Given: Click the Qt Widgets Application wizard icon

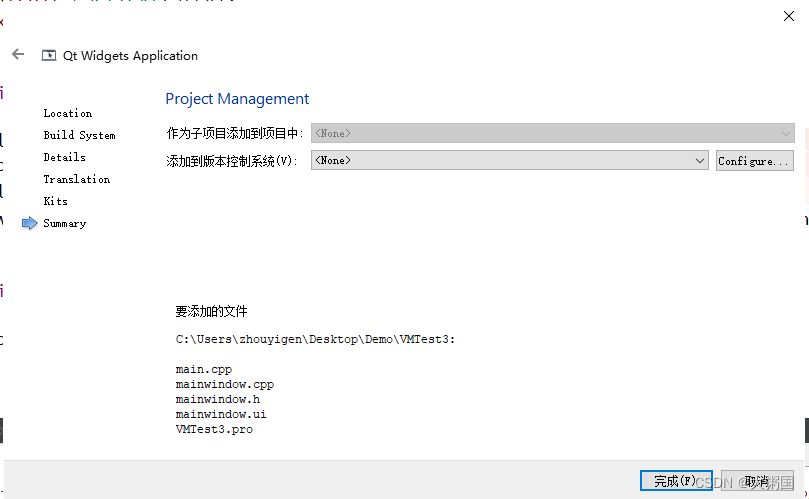Looking at the screenshot, I should coord(49,55).
